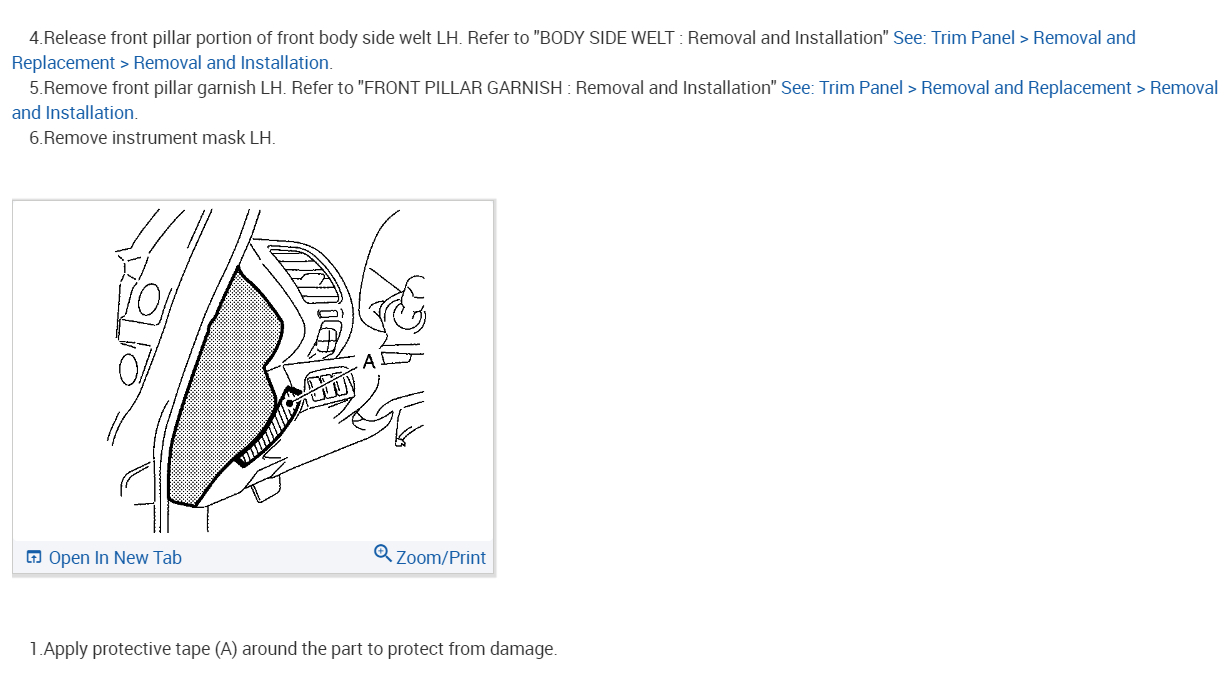Select the Zoom/Print text label
The height and width of the screenshot is (683, 1225).
[x=441, y=558]
